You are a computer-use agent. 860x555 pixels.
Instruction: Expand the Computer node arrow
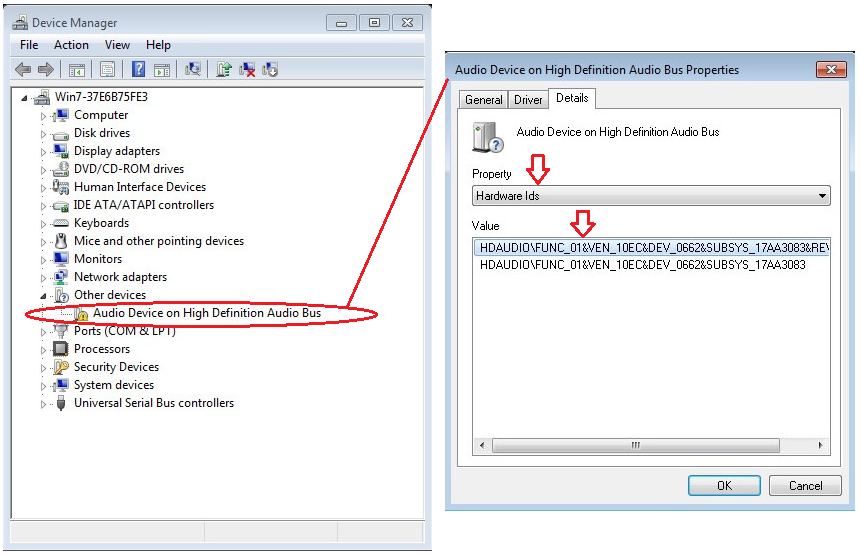pyautogui.click(x=43, y=116)
